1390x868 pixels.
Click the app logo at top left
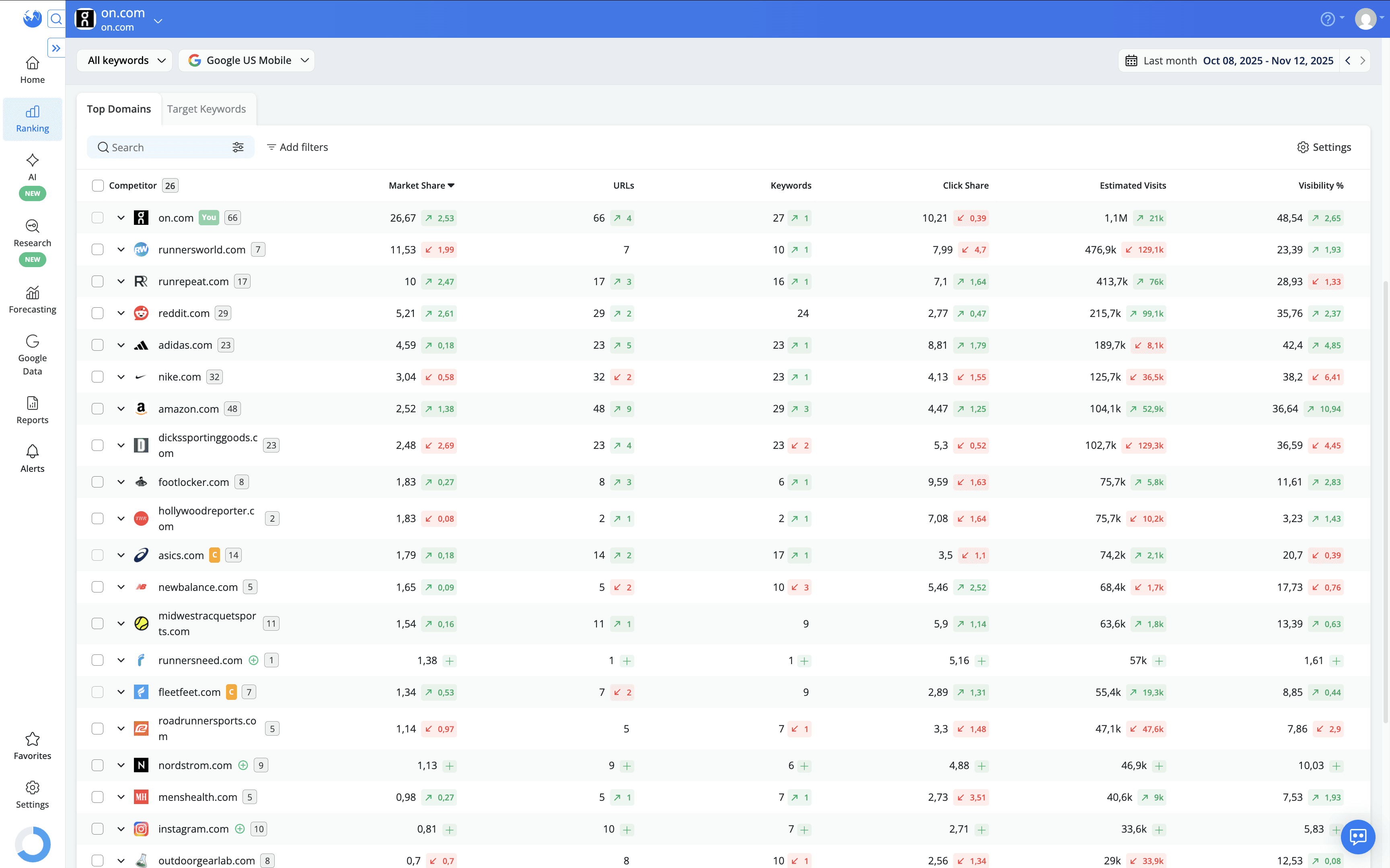(x=32, y=19)
